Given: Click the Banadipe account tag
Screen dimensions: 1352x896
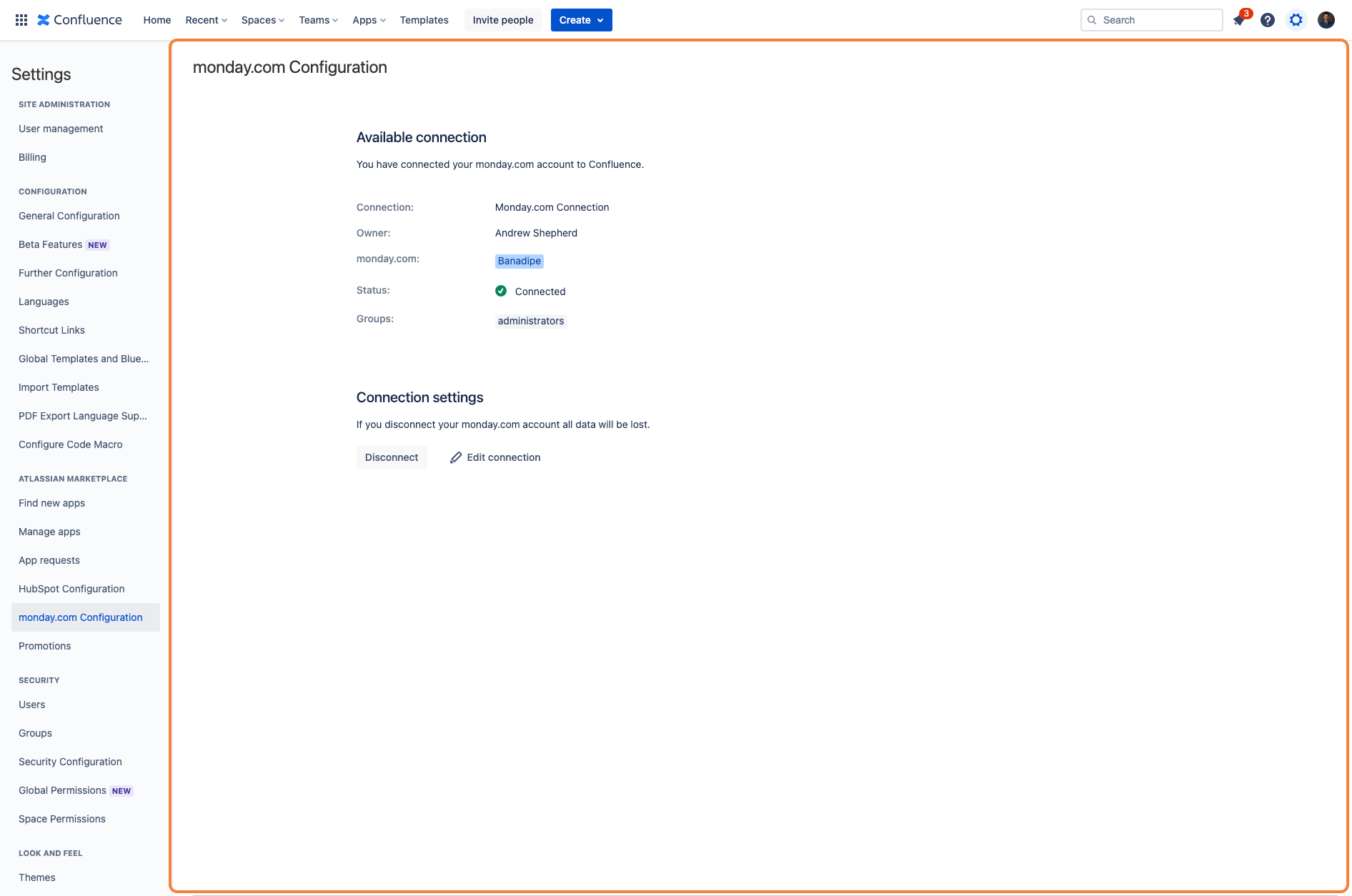Looking at the screenshot, I should tap(520, 261).
